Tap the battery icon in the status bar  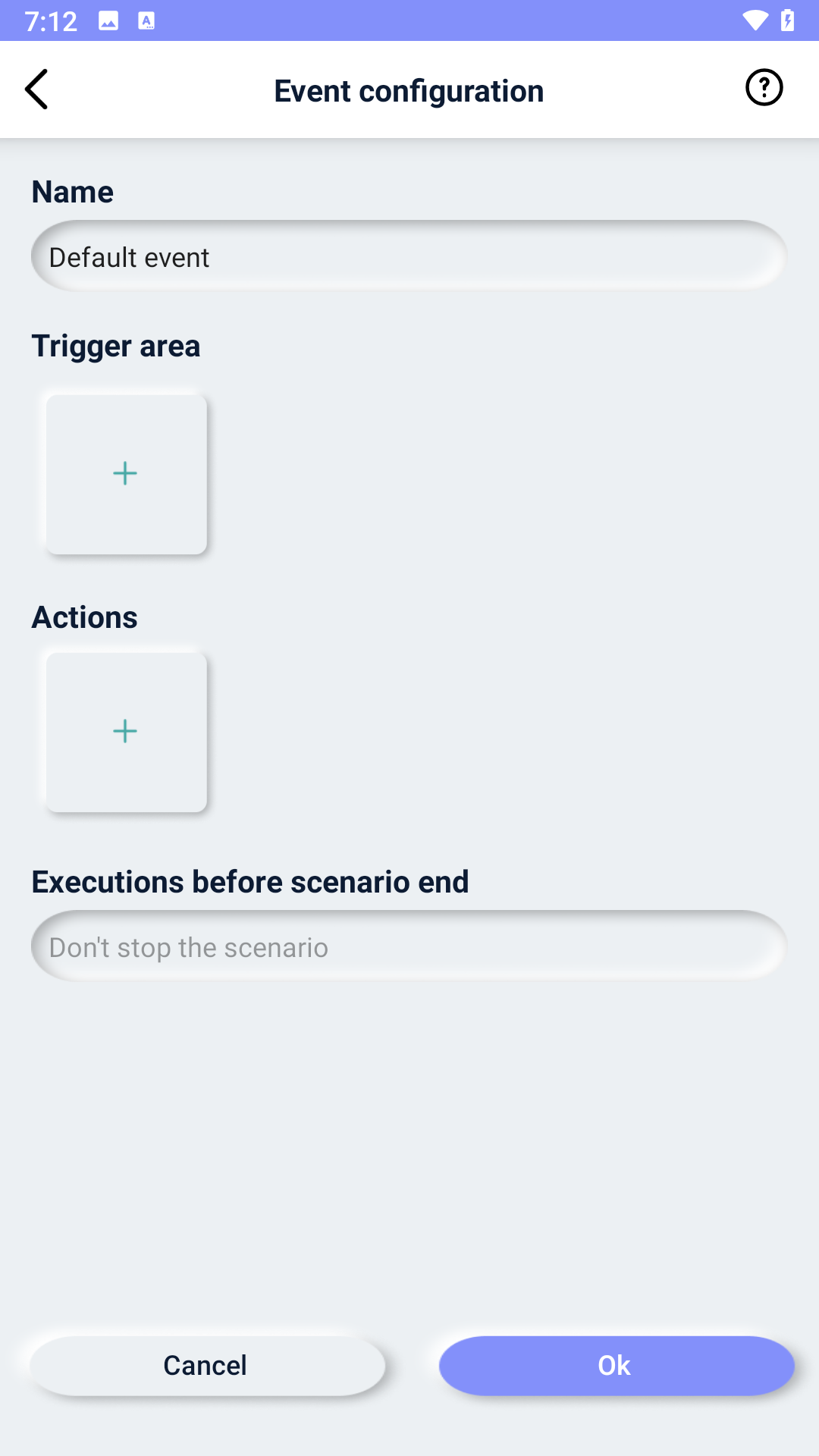coord(786,20)
